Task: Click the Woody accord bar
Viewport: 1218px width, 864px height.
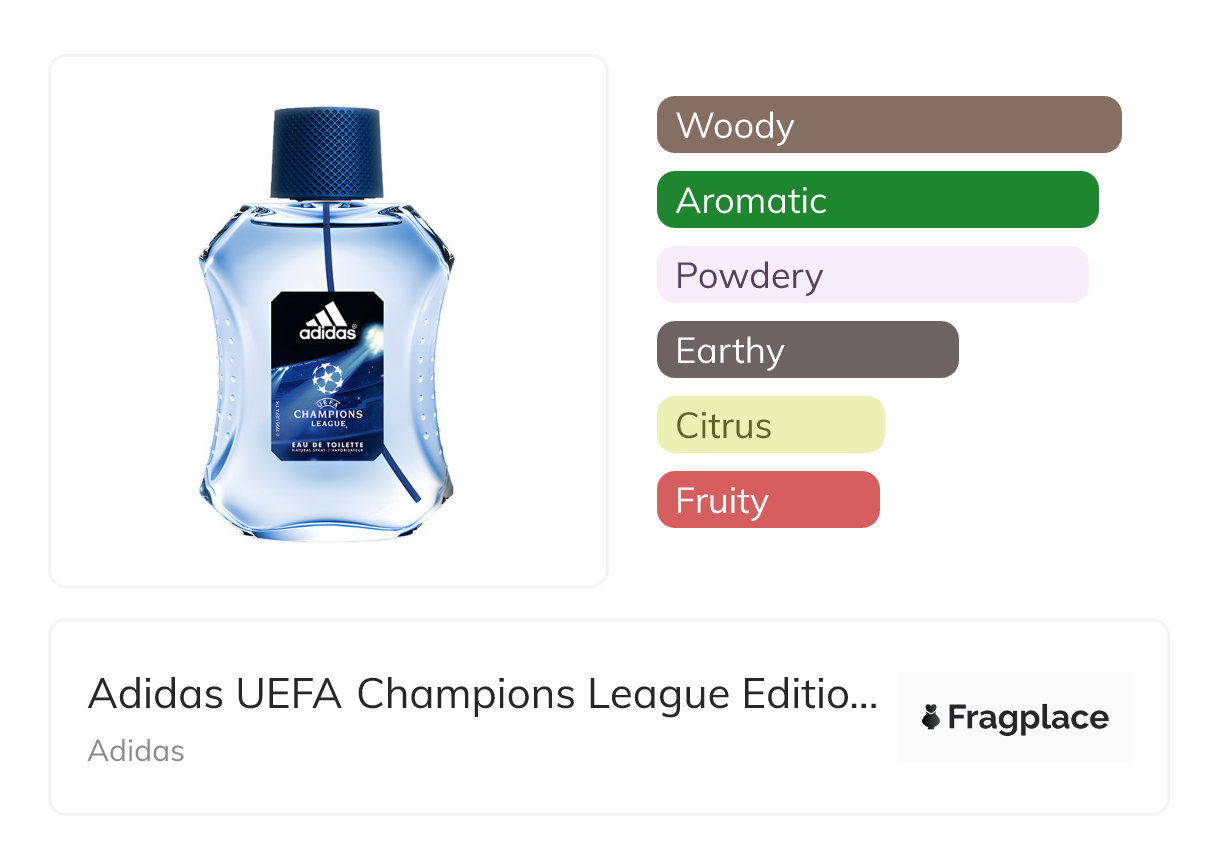Action: (x=888, y=125)
